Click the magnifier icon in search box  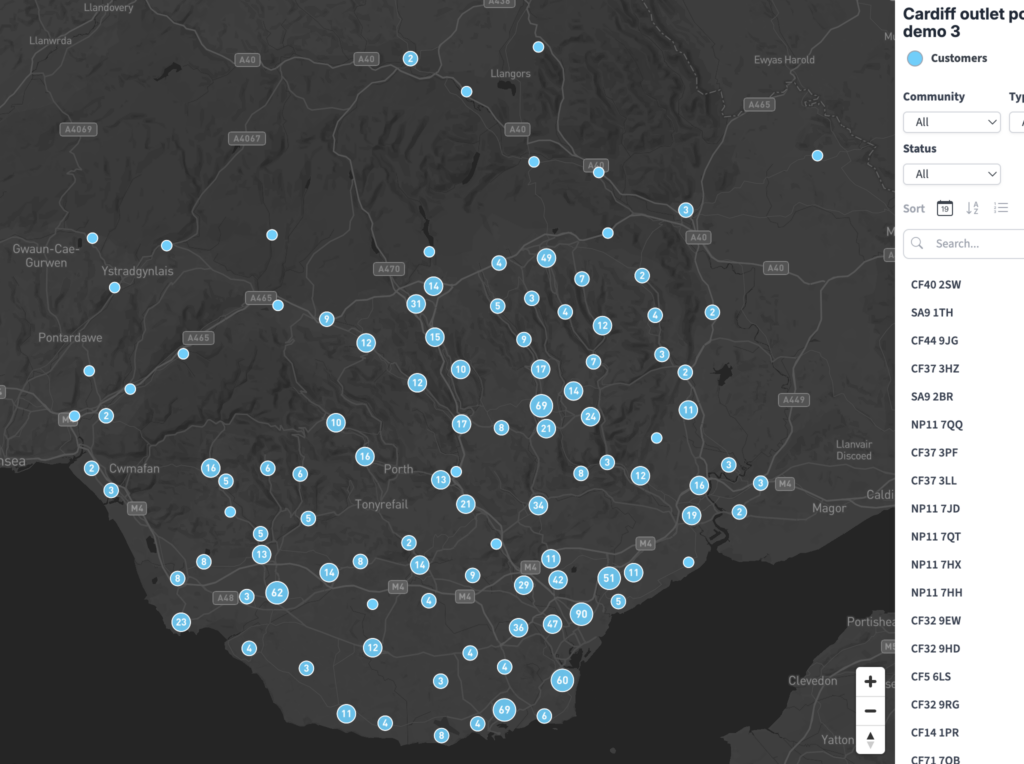pos(917,243)
